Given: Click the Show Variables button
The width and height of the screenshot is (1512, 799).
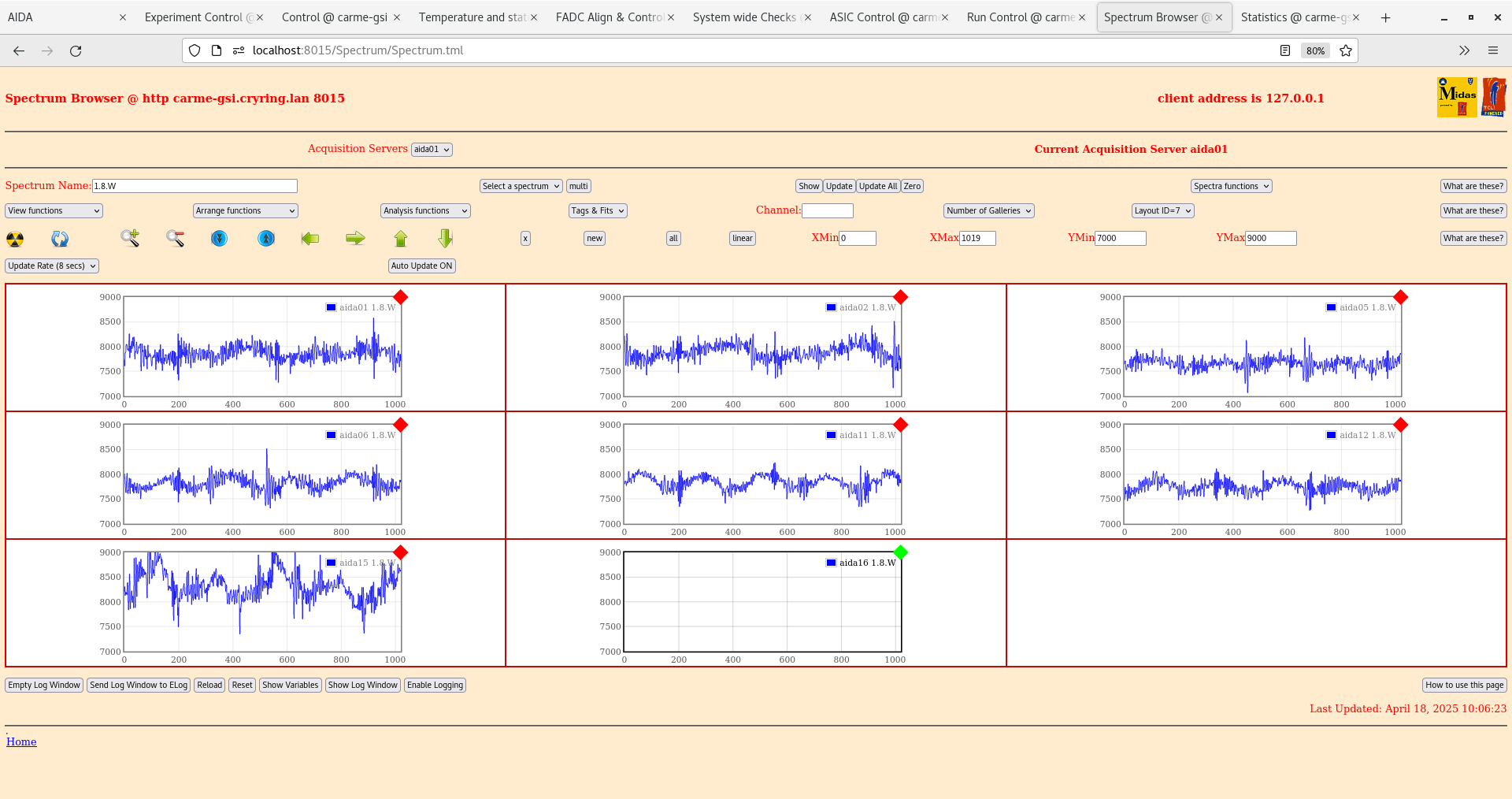Looking at the screenshot, I should coord(291,685).
